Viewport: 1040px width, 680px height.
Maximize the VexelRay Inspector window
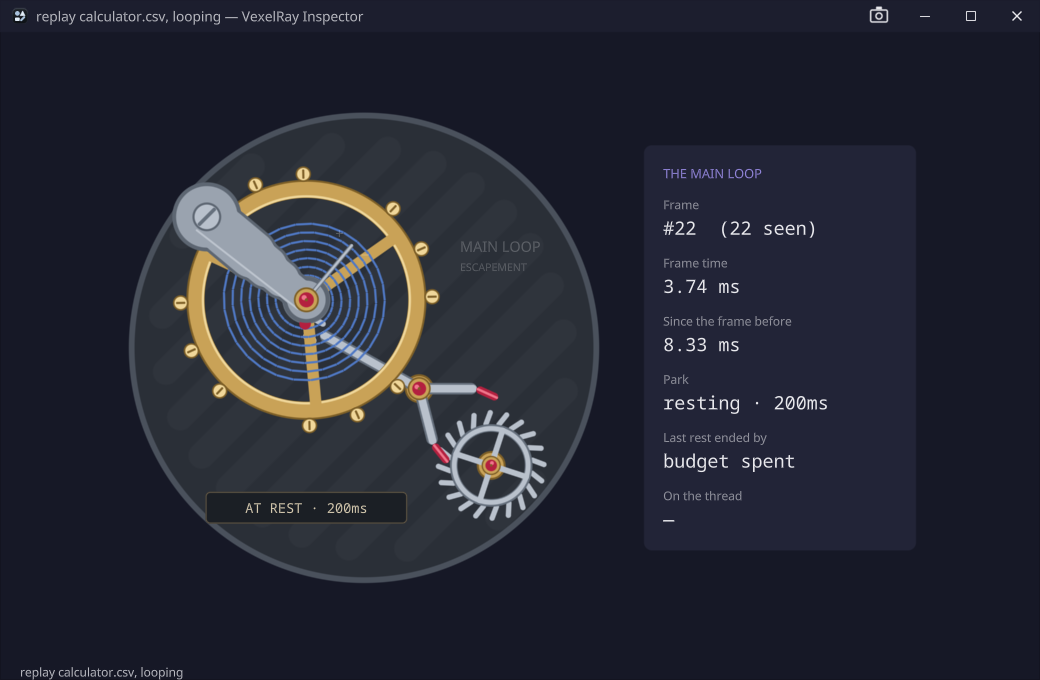click(970, 16)
